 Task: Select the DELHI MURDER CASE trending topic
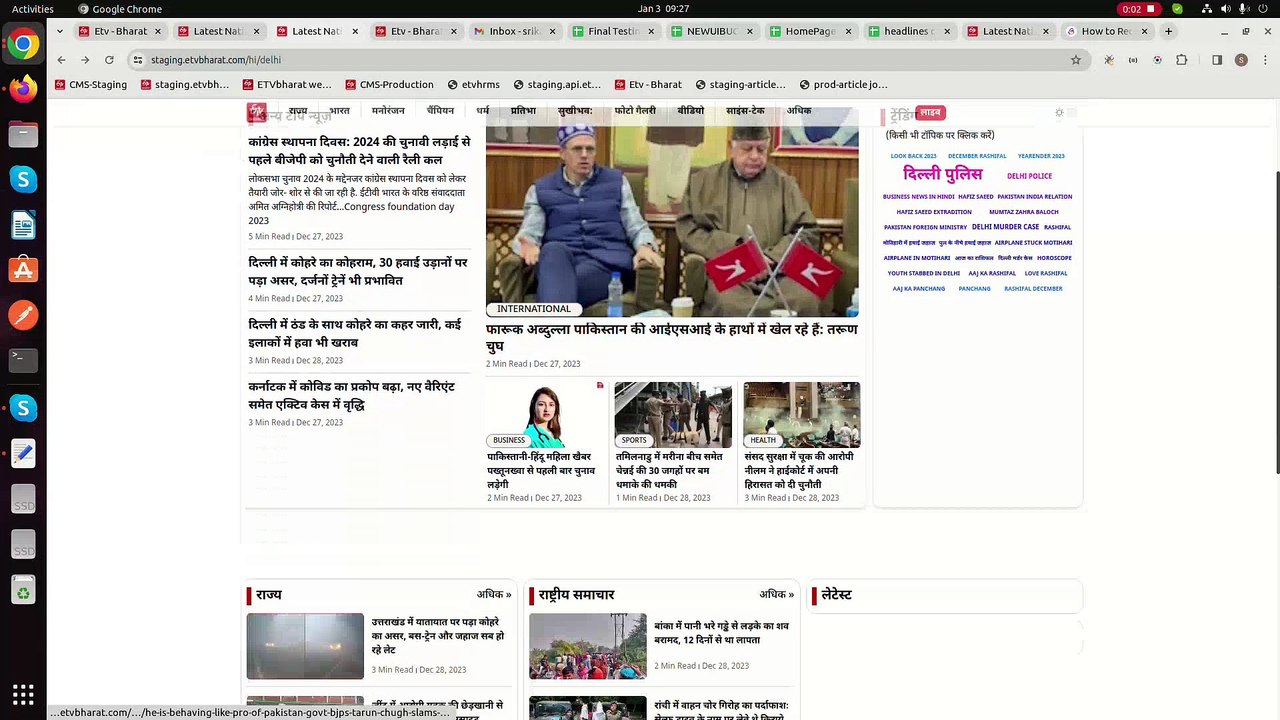(x=1005, y=227)
